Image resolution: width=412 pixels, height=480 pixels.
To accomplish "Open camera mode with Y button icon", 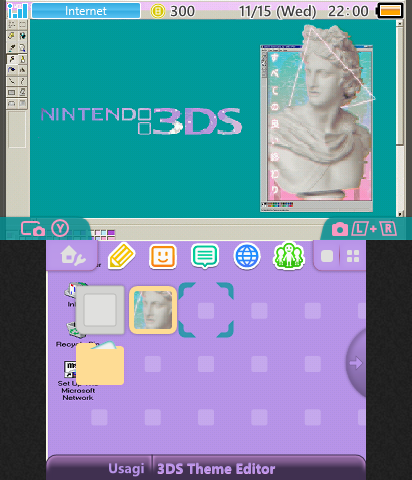I will coord(45,229).
